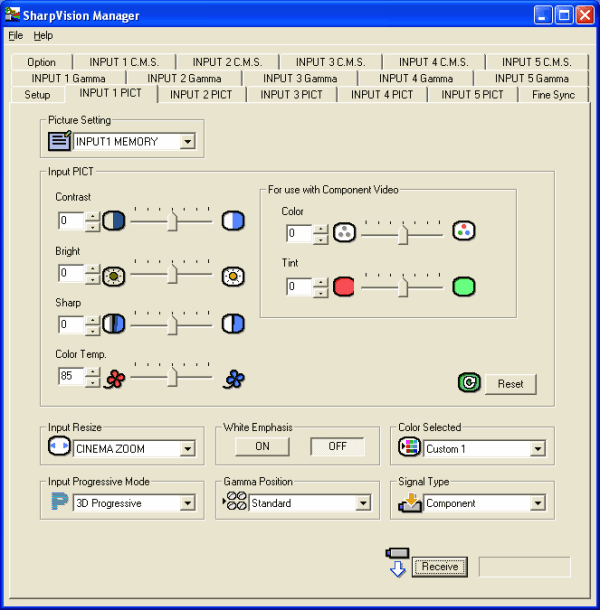This screenshot has height=610, width=600.
Task: Click the gray low color saturation icon
Action: tap(344, 233)
